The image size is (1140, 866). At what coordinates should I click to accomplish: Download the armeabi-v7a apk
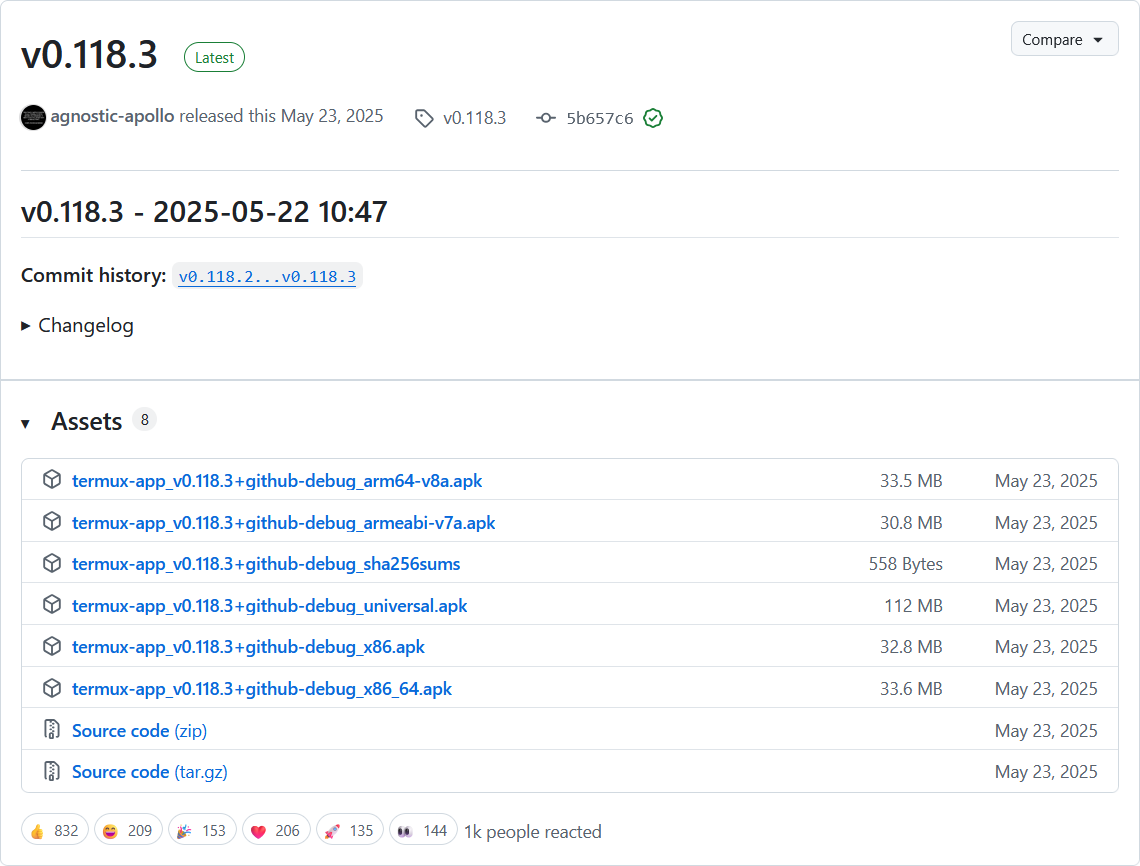[x=284, y=523]
